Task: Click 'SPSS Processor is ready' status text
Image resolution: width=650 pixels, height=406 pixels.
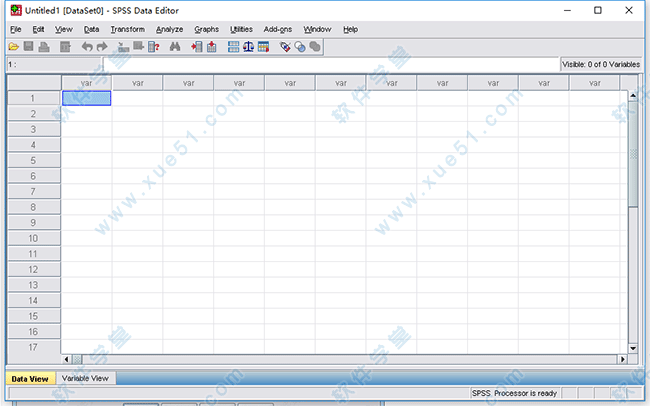Action: pyautogui.click(x=514, y=393)
